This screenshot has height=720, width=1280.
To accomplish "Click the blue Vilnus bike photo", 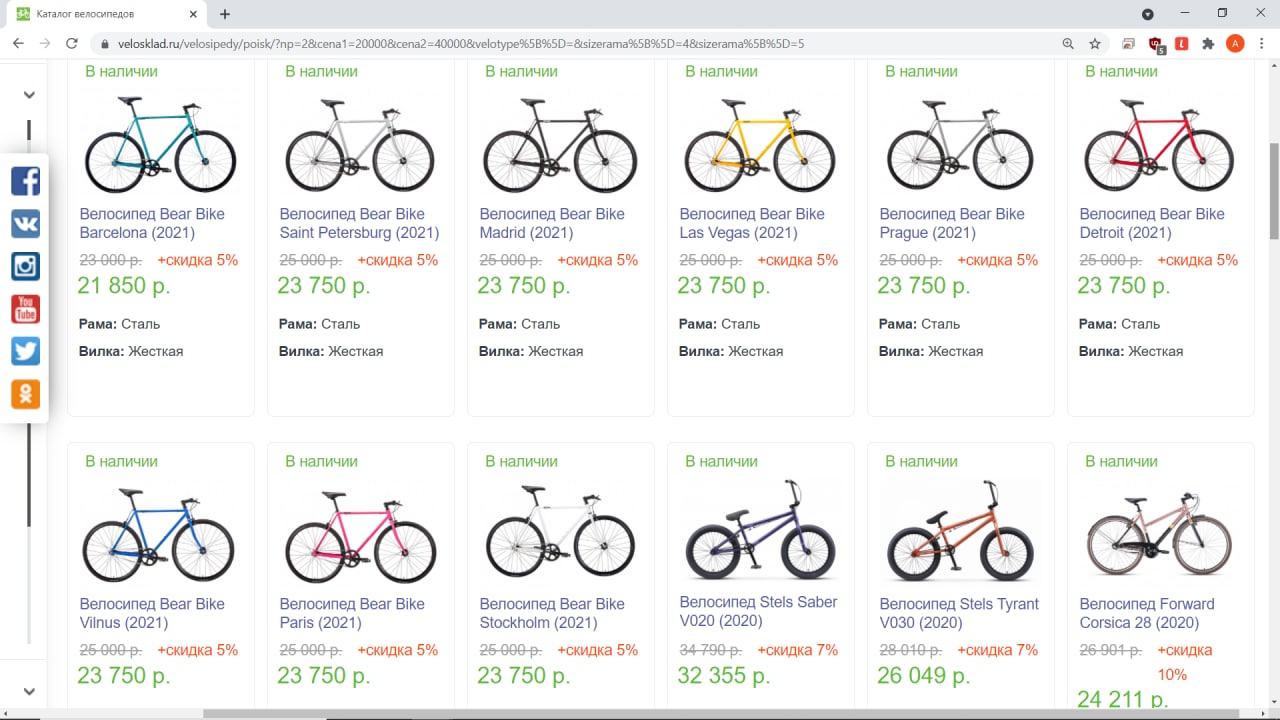I will 158,535.
